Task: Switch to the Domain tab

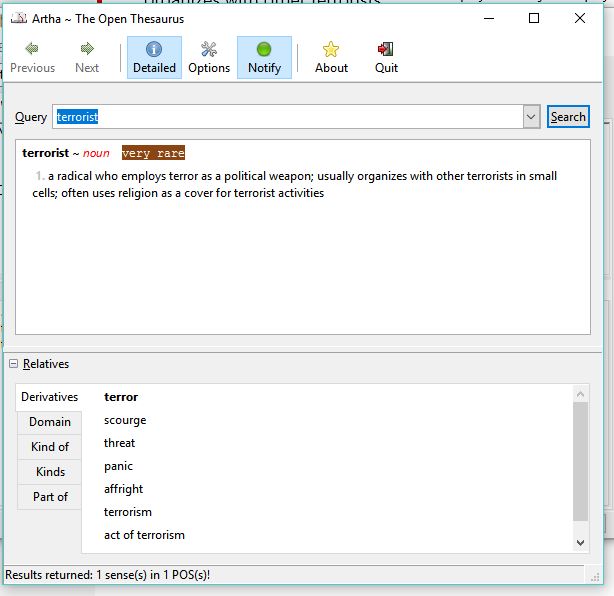Action: [x=49, y=422]
